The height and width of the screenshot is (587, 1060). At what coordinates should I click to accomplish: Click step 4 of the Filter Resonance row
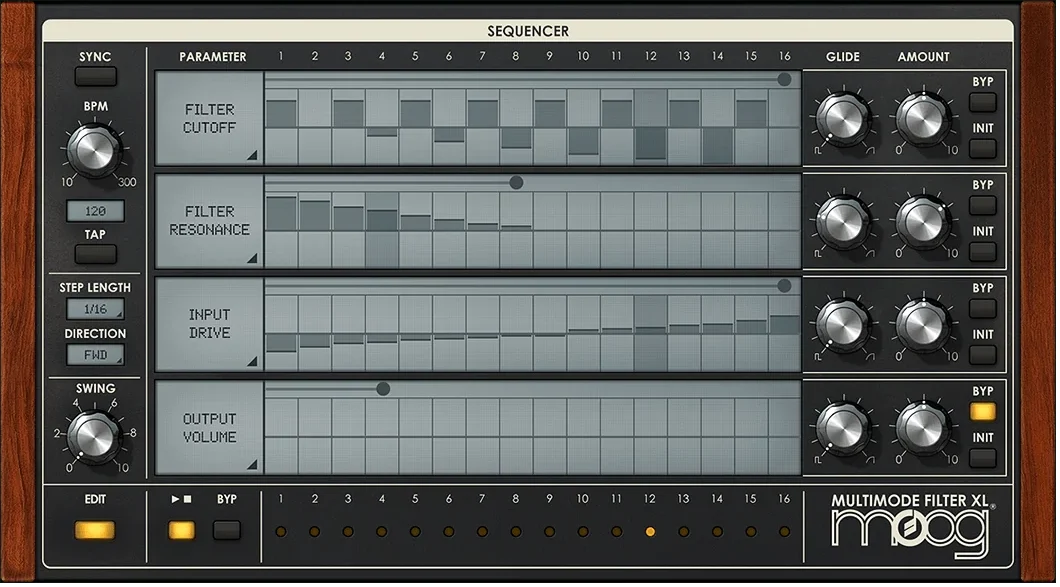coord(382,229)
